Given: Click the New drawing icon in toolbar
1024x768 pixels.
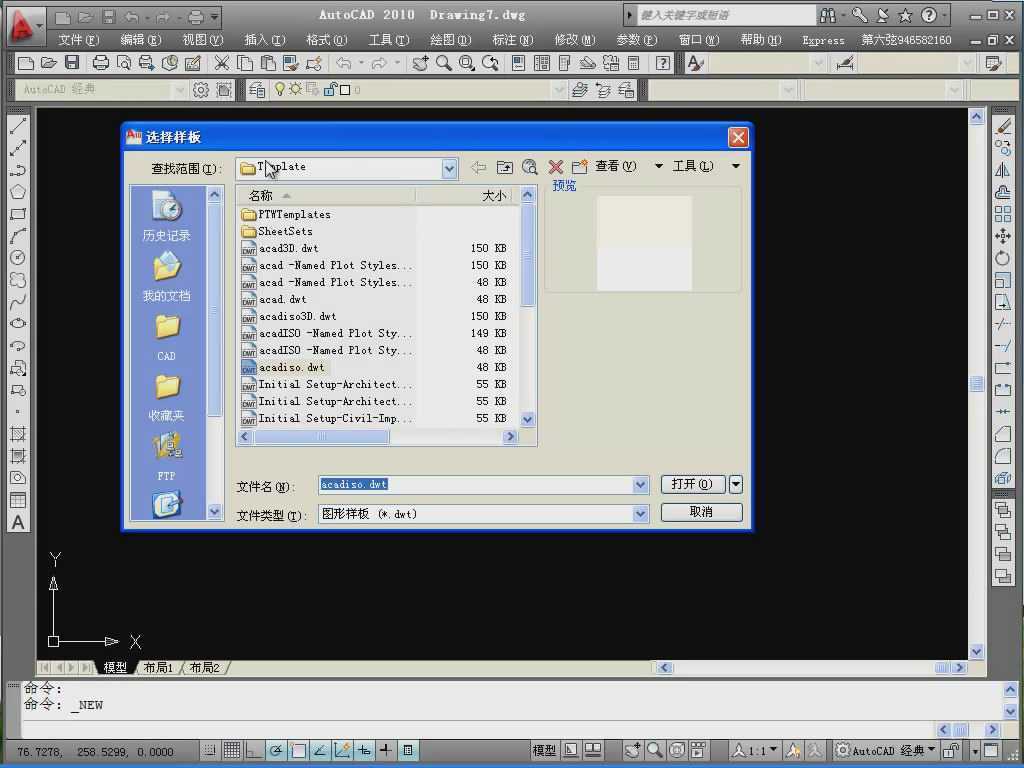Looking at the screenshot, I should tap(26, 63).
